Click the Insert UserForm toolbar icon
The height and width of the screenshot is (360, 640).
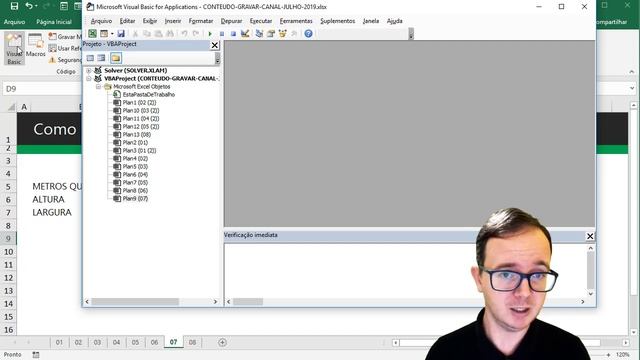[104, 33]
